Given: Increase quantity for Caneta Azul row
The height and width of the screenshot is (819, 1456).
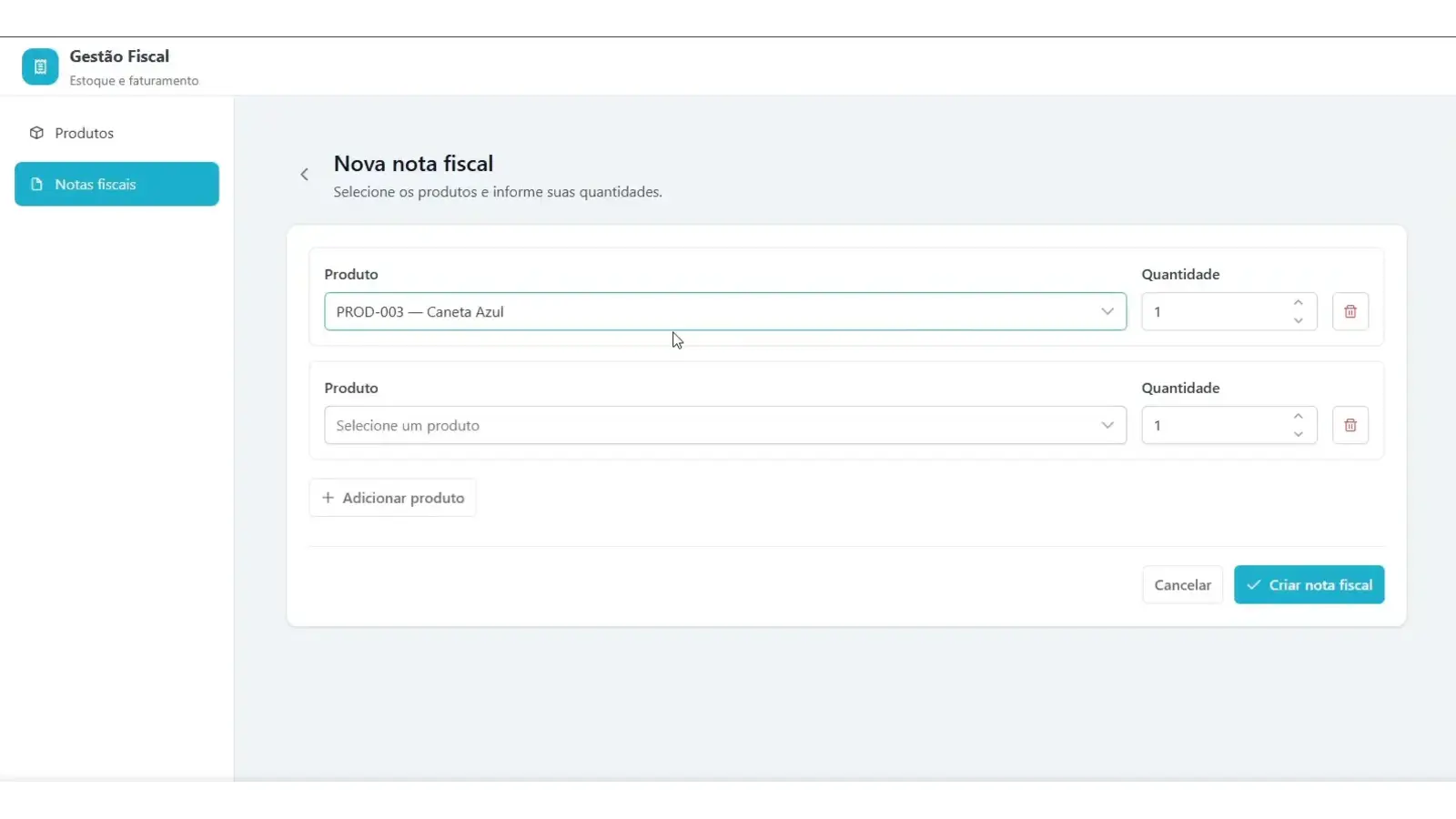Looking at the screenshot, I should (x=1299, y=303).
